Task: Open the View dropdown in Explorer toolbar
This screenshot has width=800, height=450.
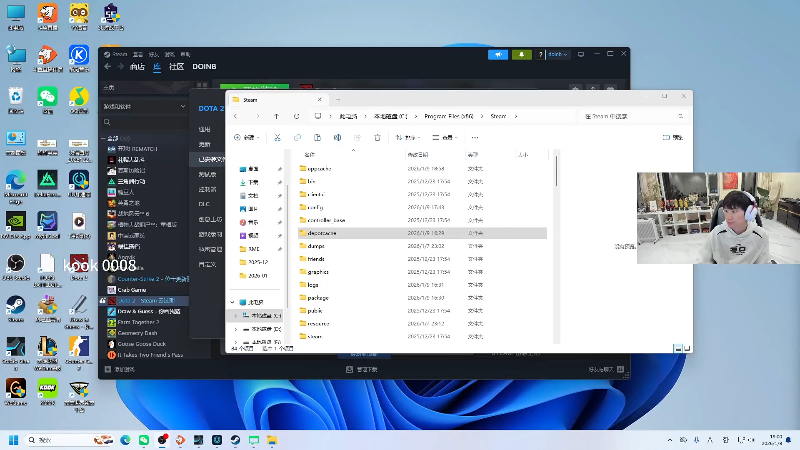Action: pos(444,137)
